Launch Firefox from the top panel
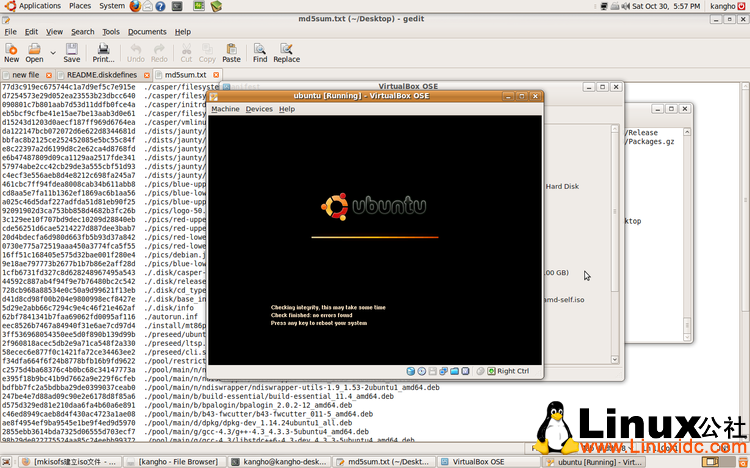This screenshot has width=750, height=468. (x=135, y=6)
